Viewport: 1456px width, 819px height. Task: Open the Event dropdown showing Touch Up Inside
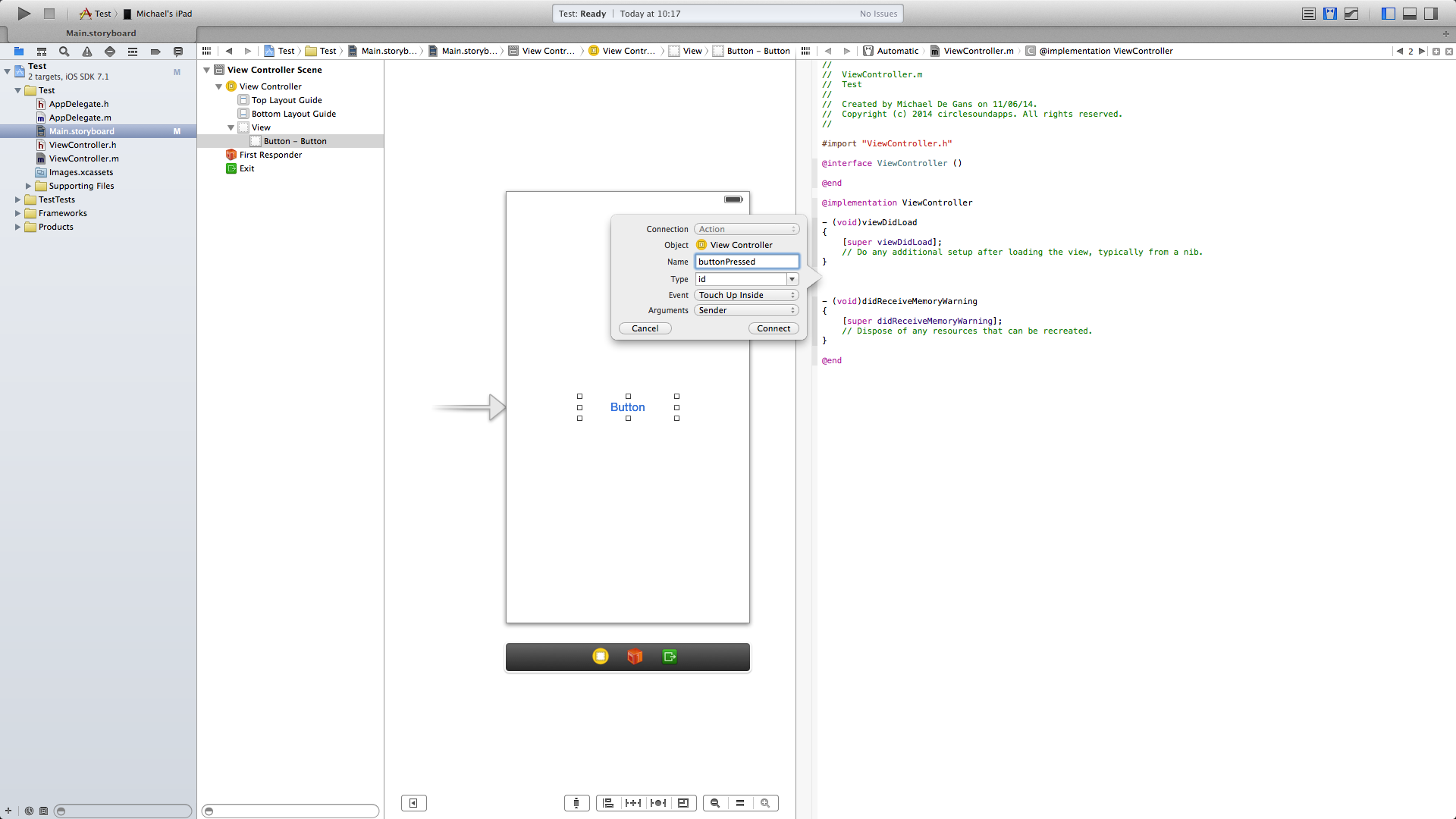(x=746, y=295)
